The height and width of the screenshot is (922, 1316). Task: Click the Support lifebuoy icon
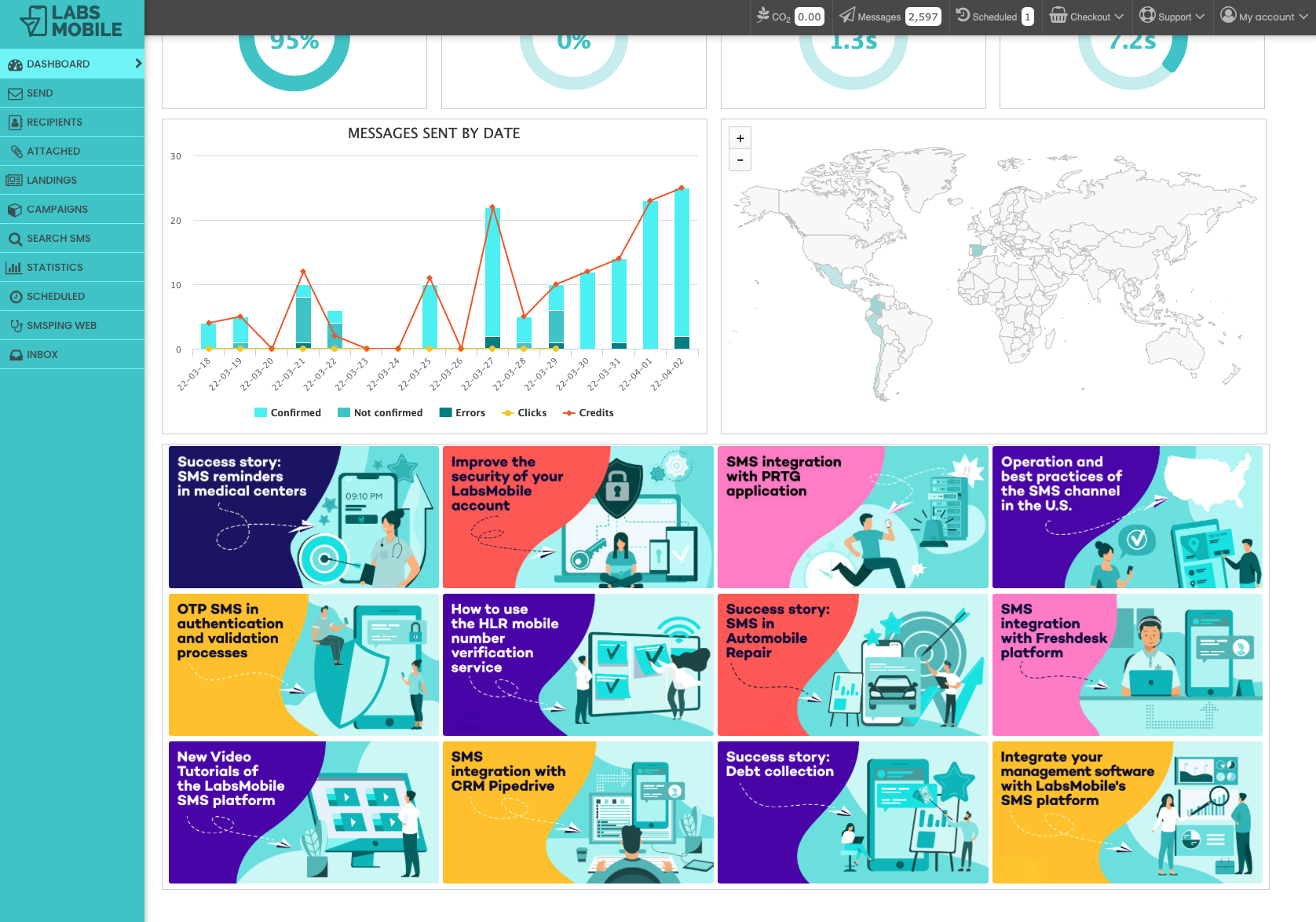pyautogui.click(x=1147, y=15)
